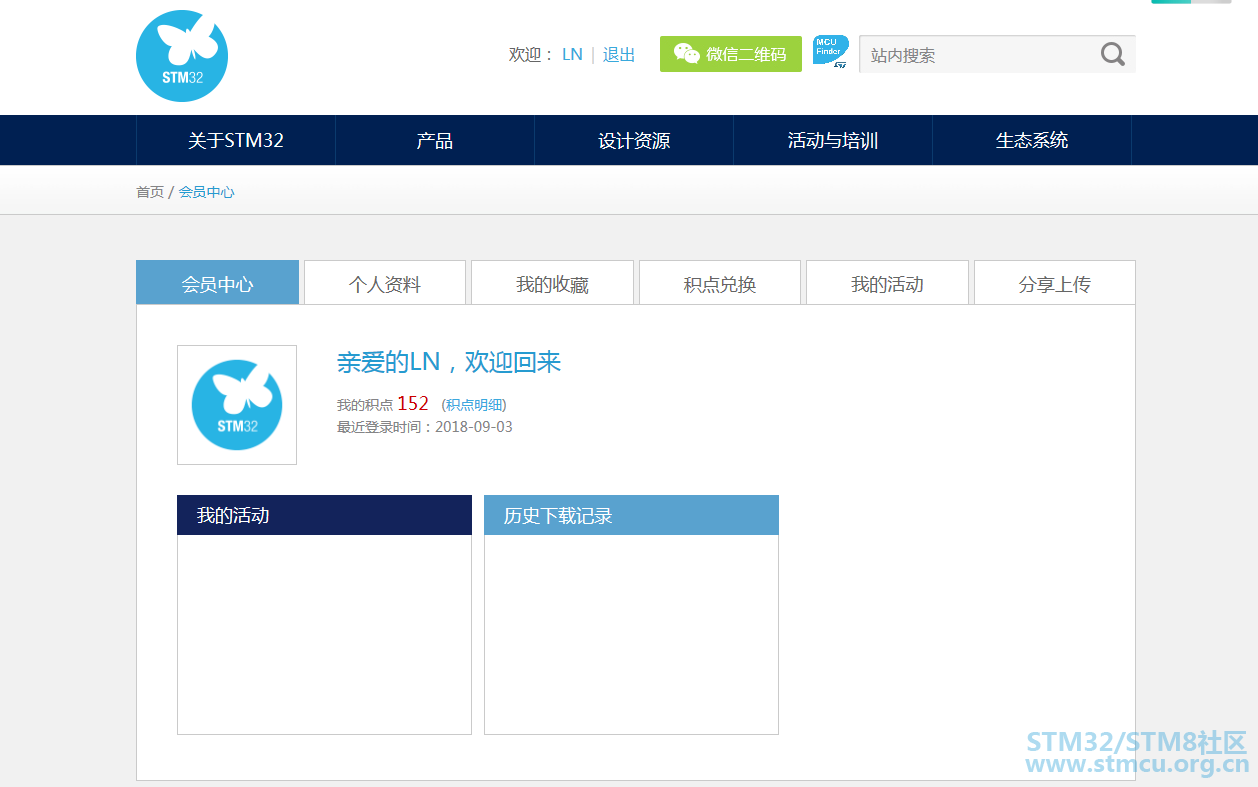Open the 产品 menu

(435, 140)
